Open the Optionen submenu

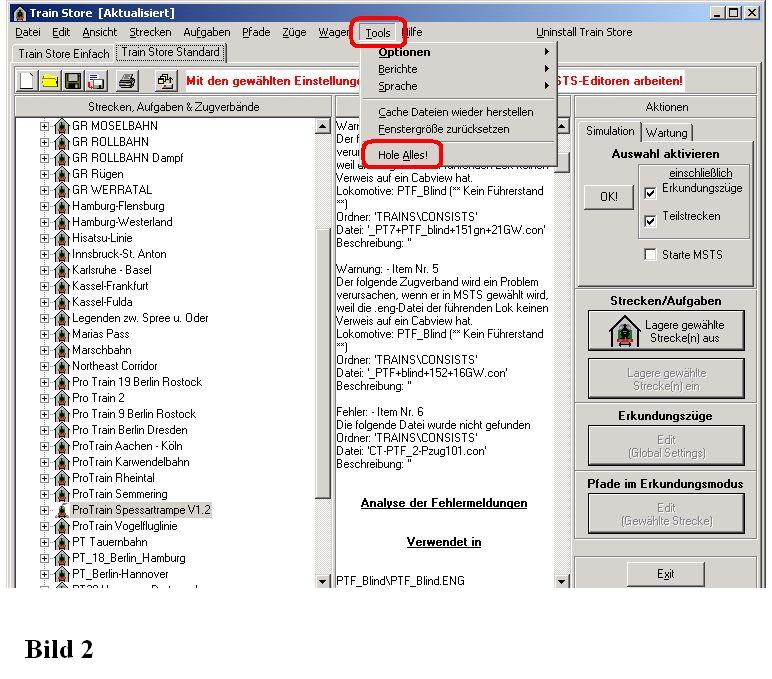point(404,52)
